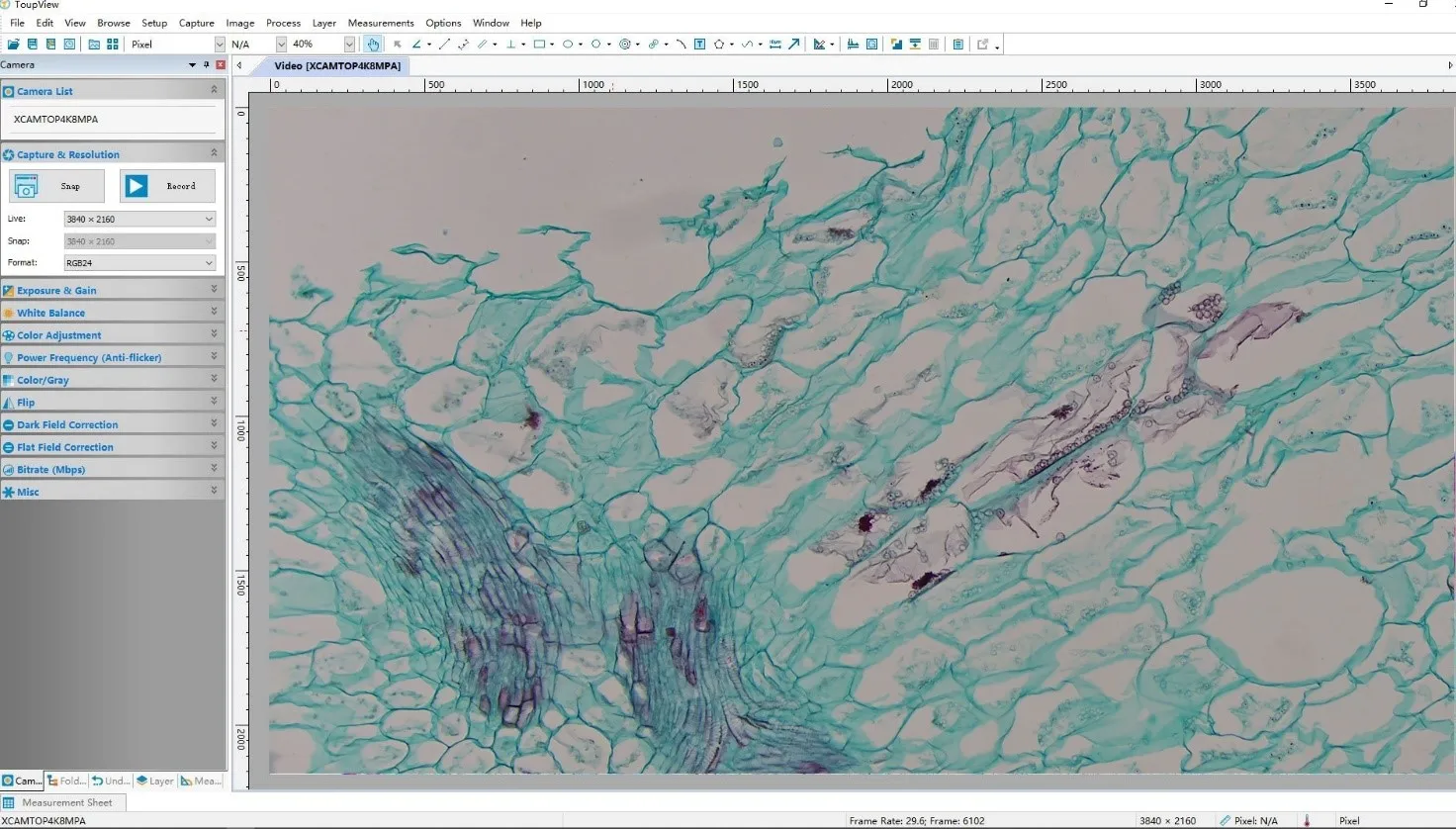Click the clipboard toolbar icon

[957, 45]
